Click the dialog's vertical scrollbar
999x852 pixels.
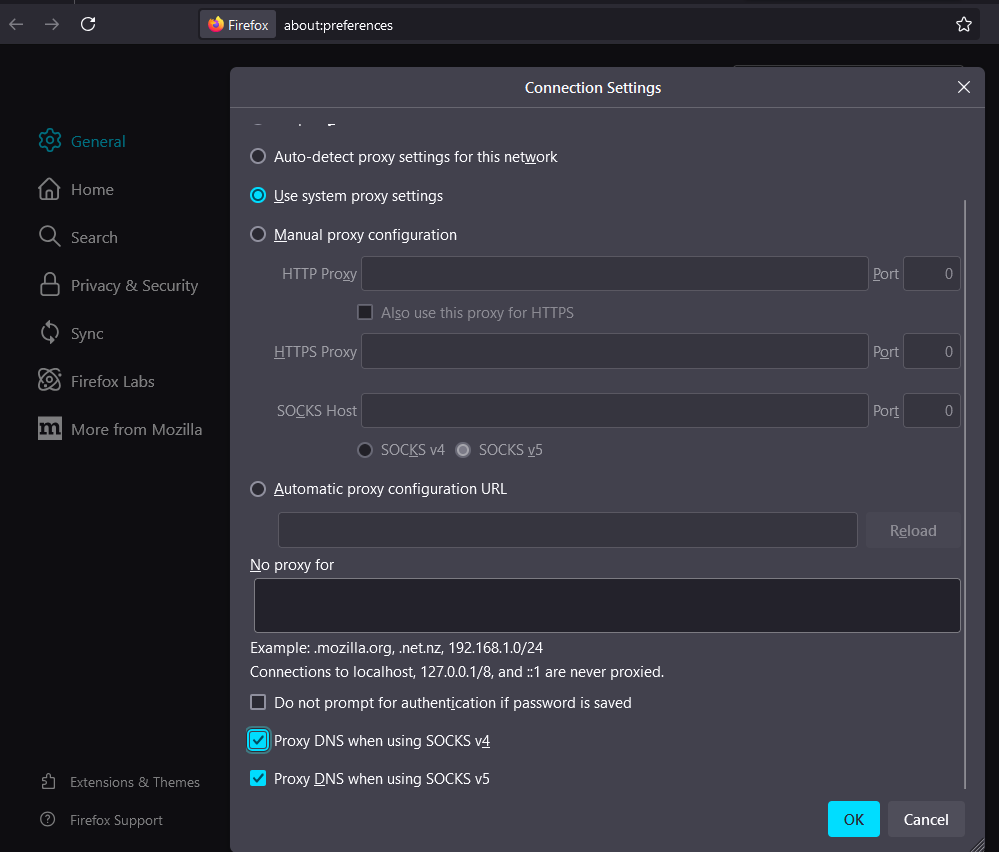click(965, 490)
